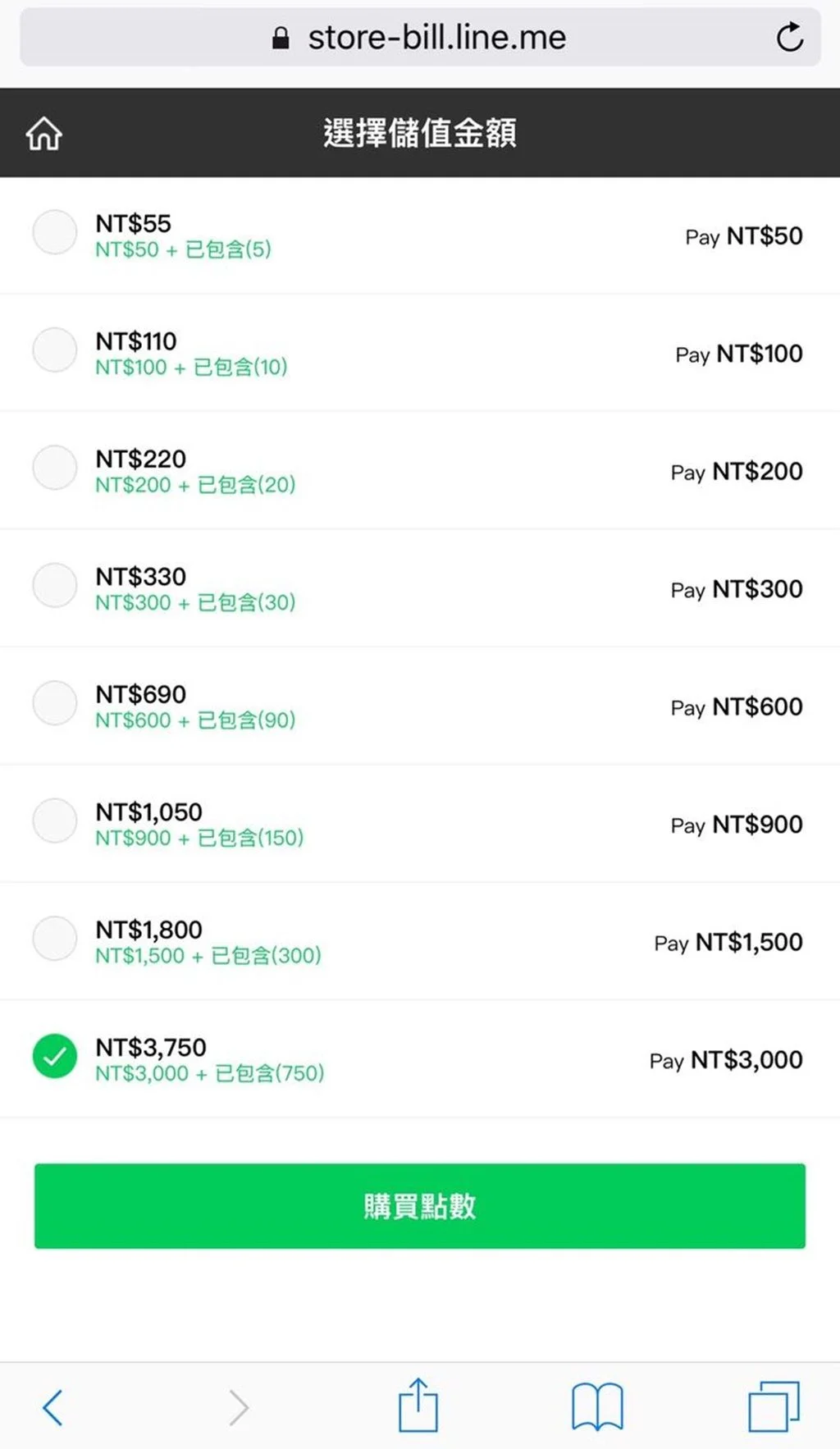This screenshot has height=1449, width=840.
Task: Choose the NT$690 radio button
Action: tap(55, 702)
